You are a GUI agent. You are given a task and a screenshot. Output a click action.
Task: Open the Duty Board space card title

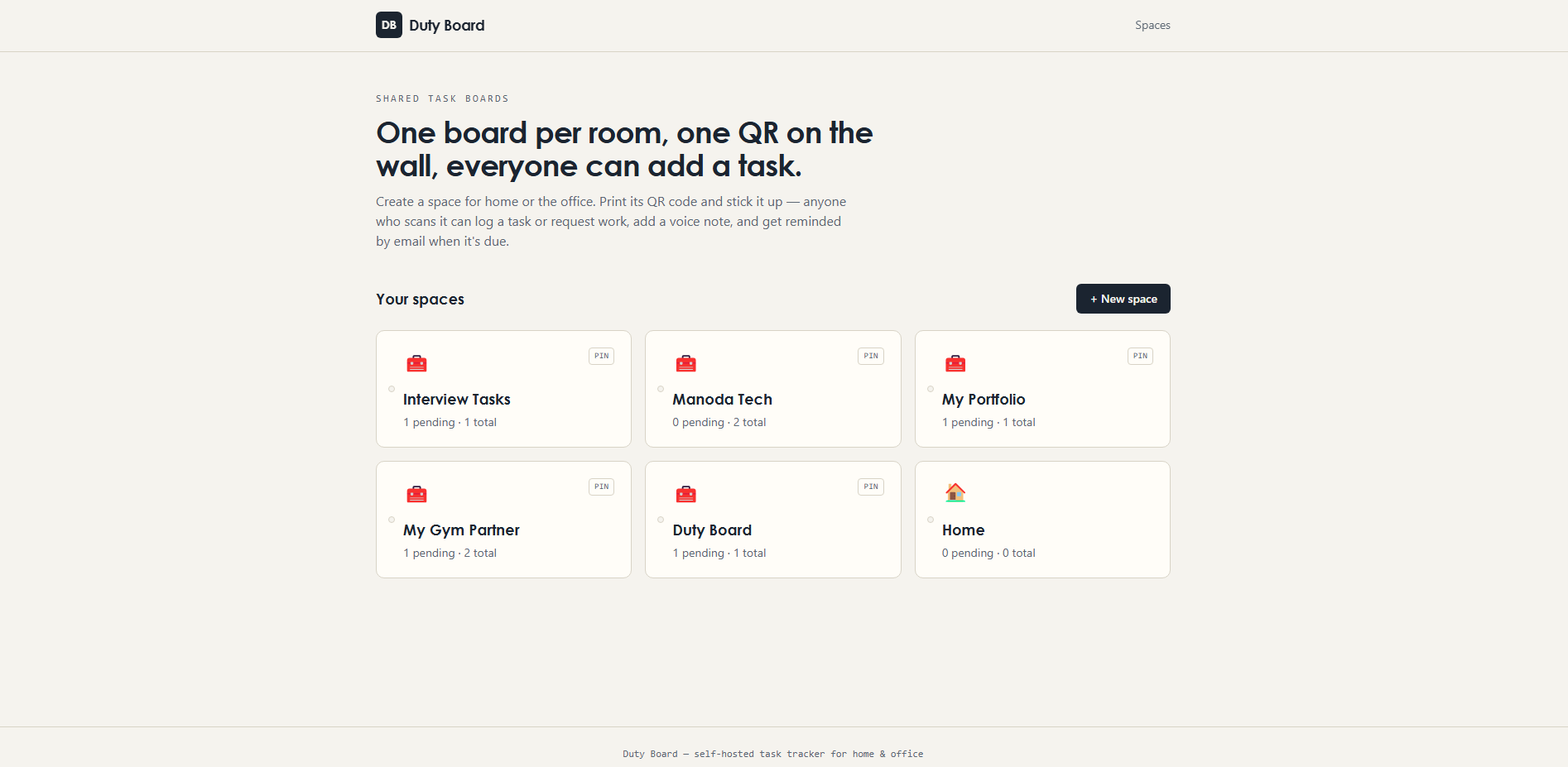(x=712, y=530)
